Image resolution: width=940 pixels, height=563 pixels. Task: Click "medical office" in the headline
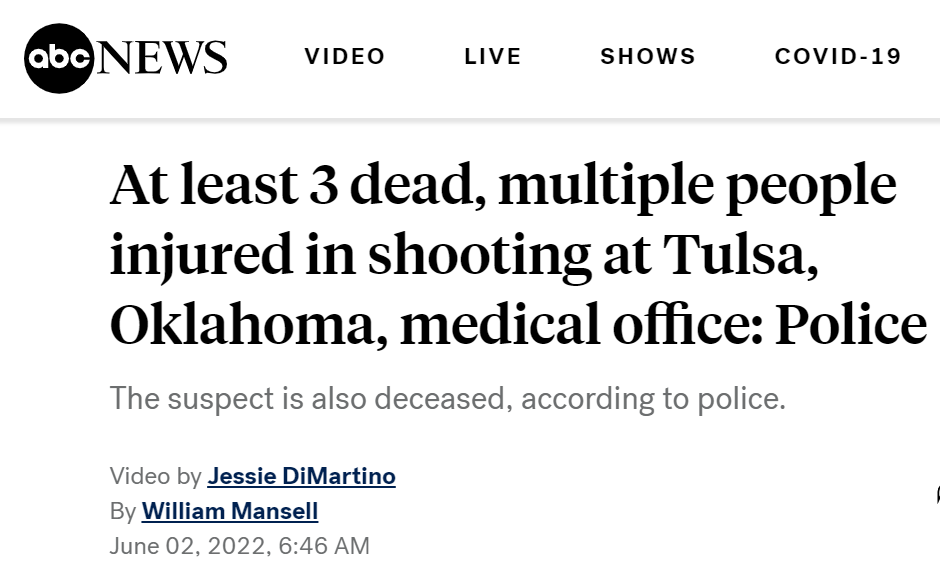[581, 324]
